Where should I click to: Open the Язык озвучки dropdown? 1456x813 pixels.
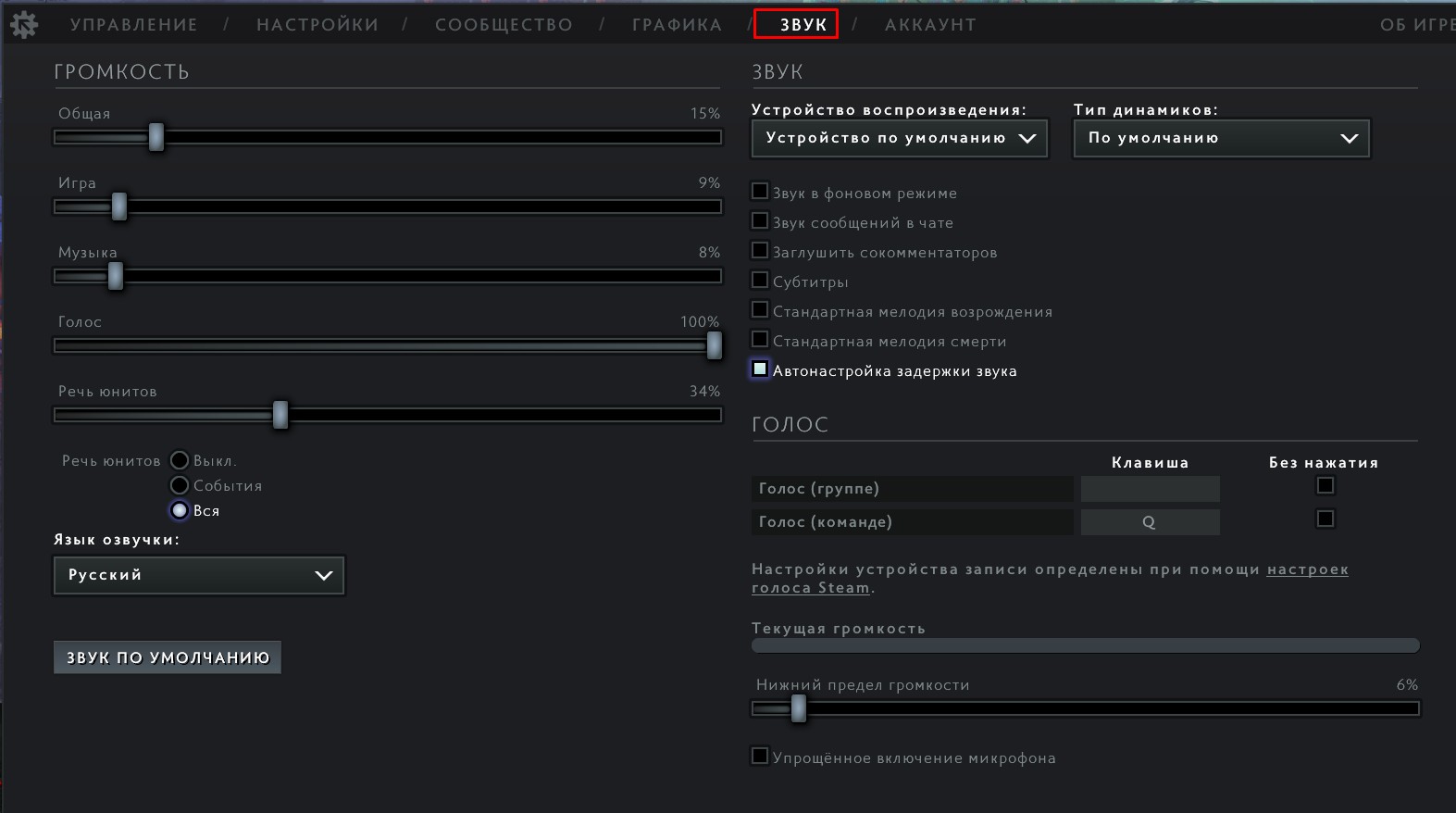[199, 575]
